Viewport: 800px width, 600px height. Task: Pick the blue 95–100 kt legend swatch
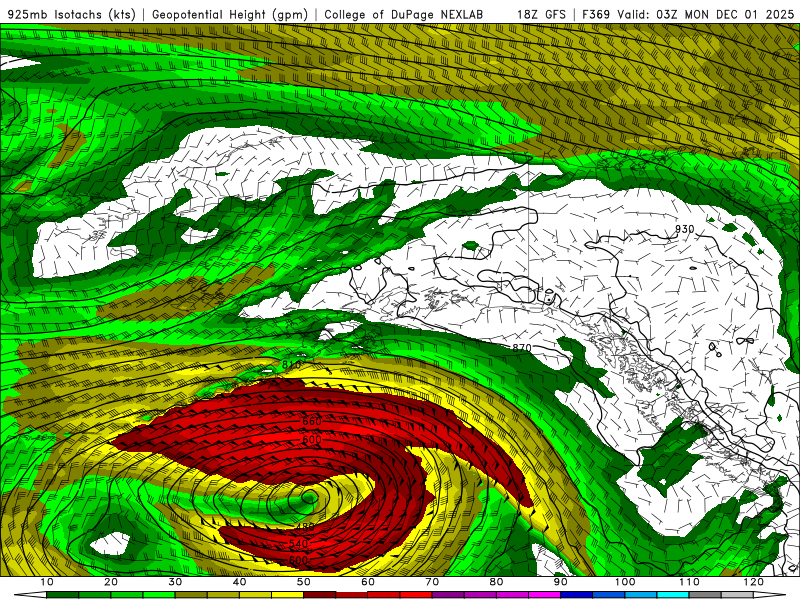click(x=609, y=595)
